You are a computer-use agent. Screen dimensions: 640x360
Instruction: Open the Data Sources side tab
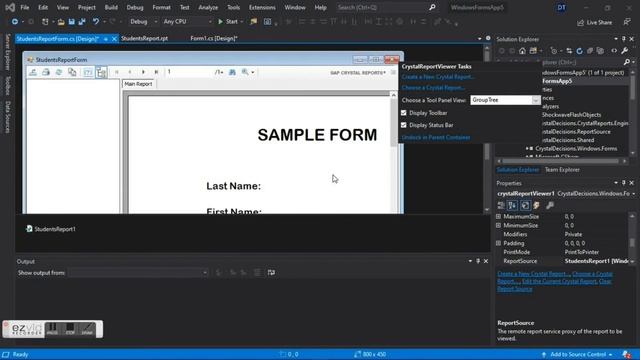(x=7, y=117)
